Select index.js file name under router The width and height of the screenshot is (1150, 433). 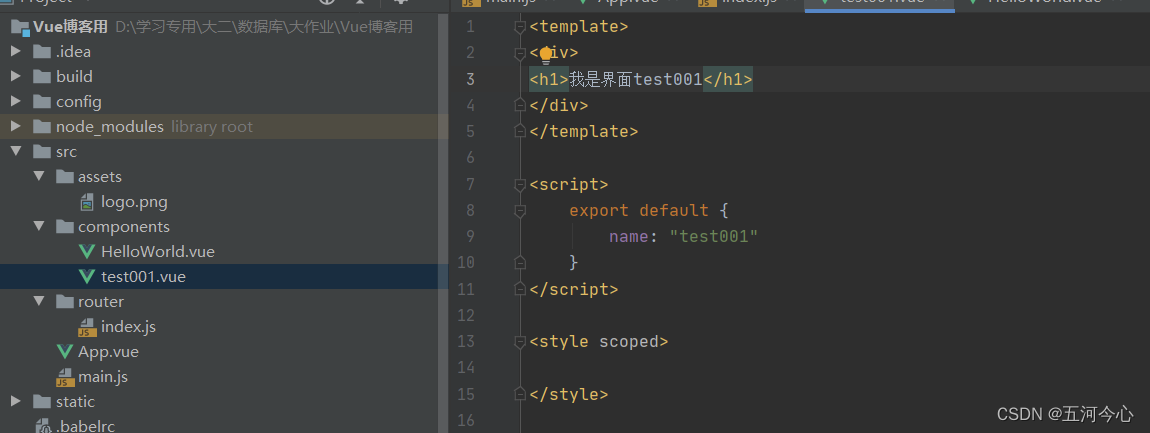tap(128, 327)
